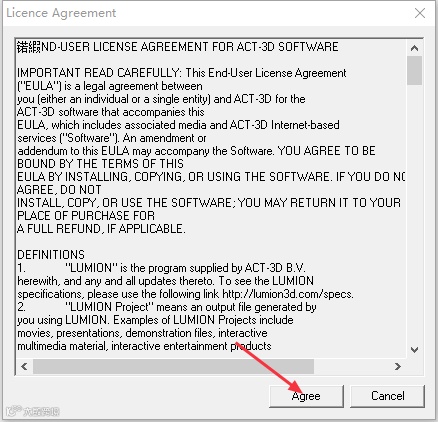
Task: Click the horizontal scrollbar thumb
Action: coord(173,366)
